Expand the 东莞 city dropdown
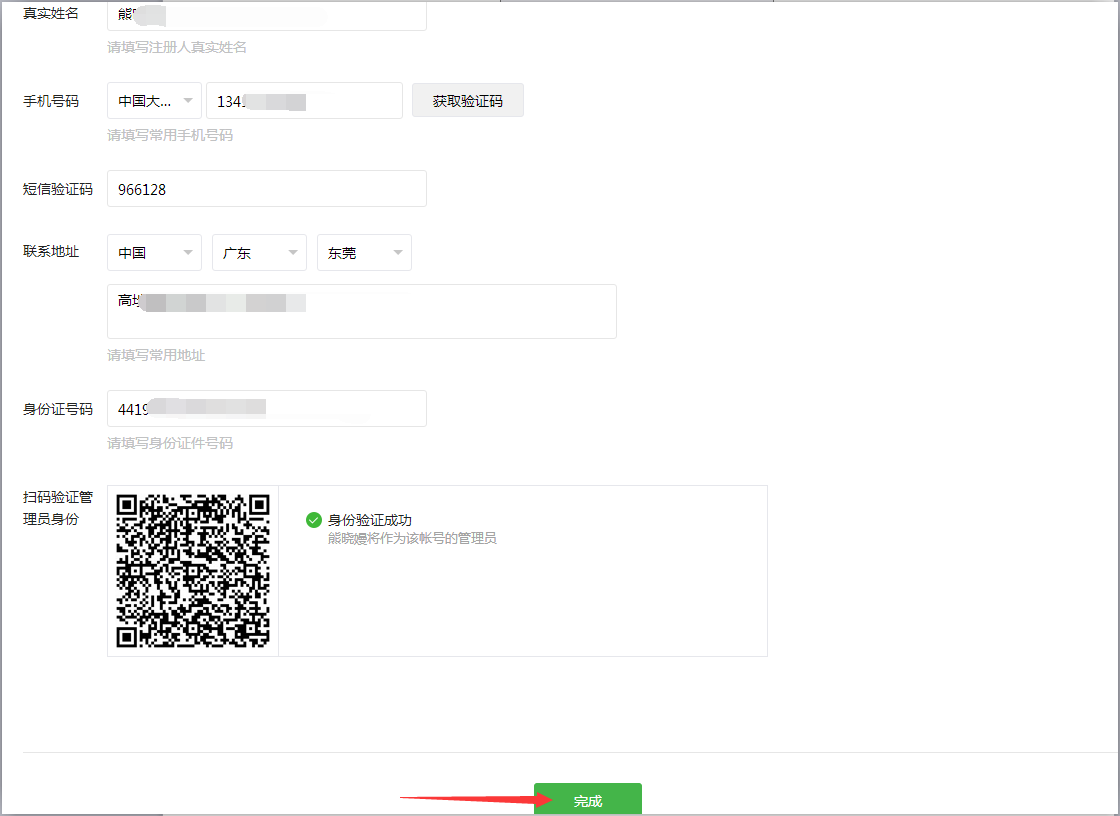The height and width of the screenshot is (816, 1120). pyautogui.click(x=364, y=253)
